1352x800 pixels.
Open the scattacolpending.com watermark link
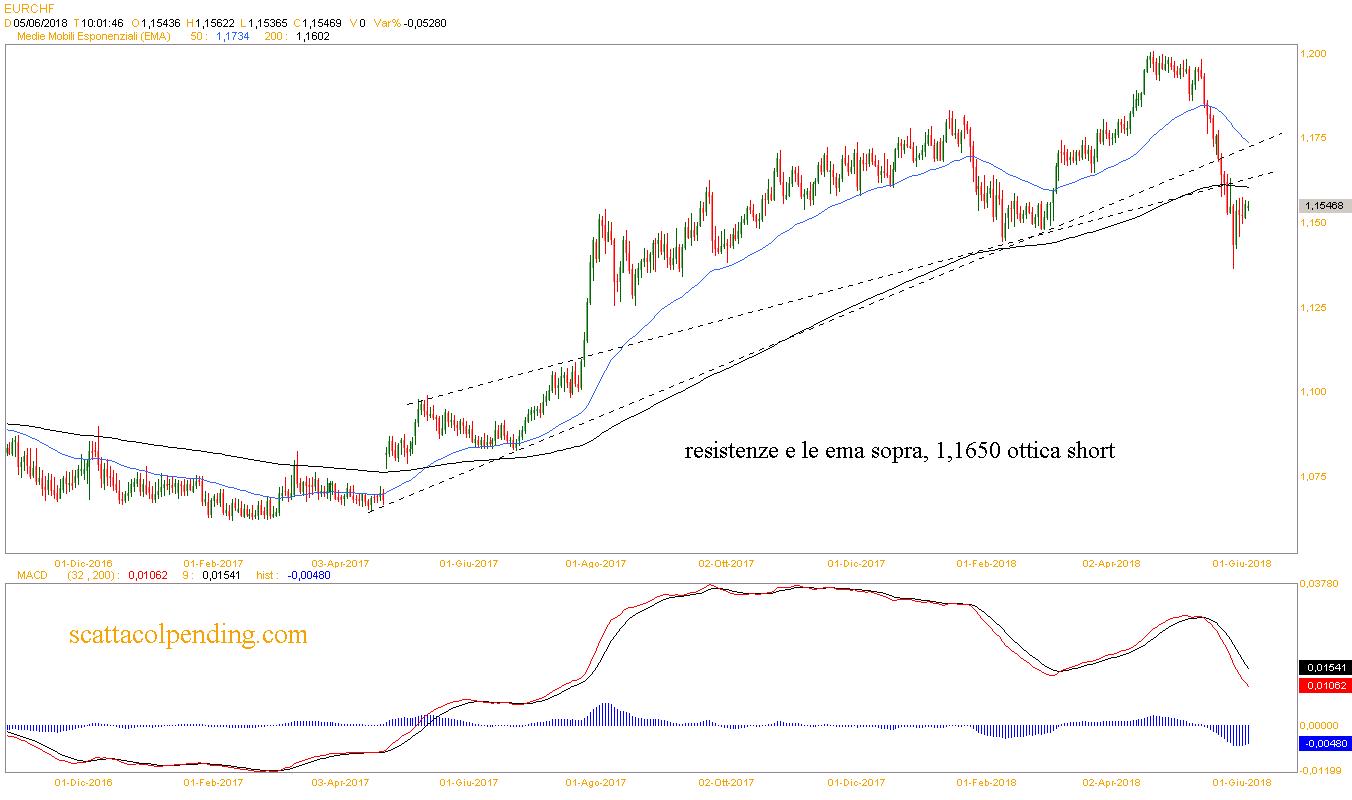tap(188, 635)
